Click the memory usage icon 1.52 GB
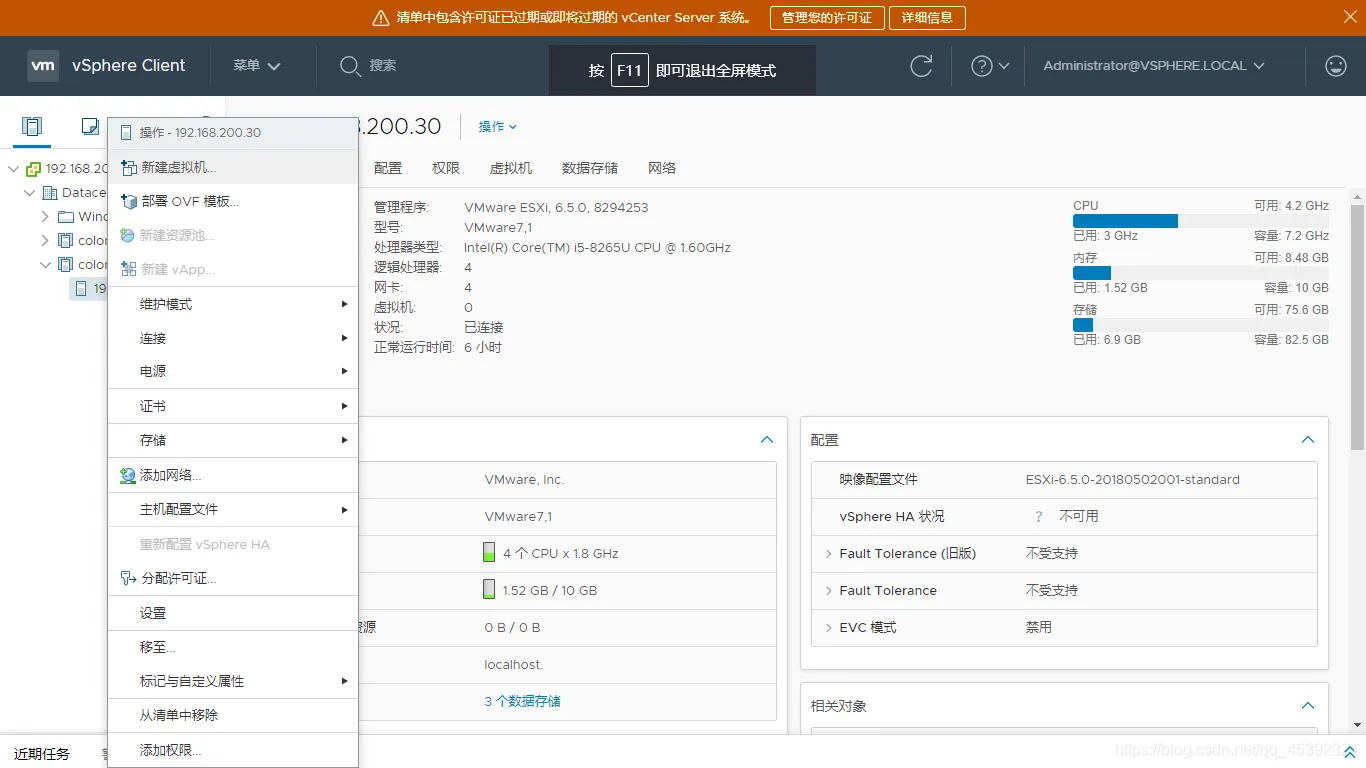1366x768 pixels. 489,589
